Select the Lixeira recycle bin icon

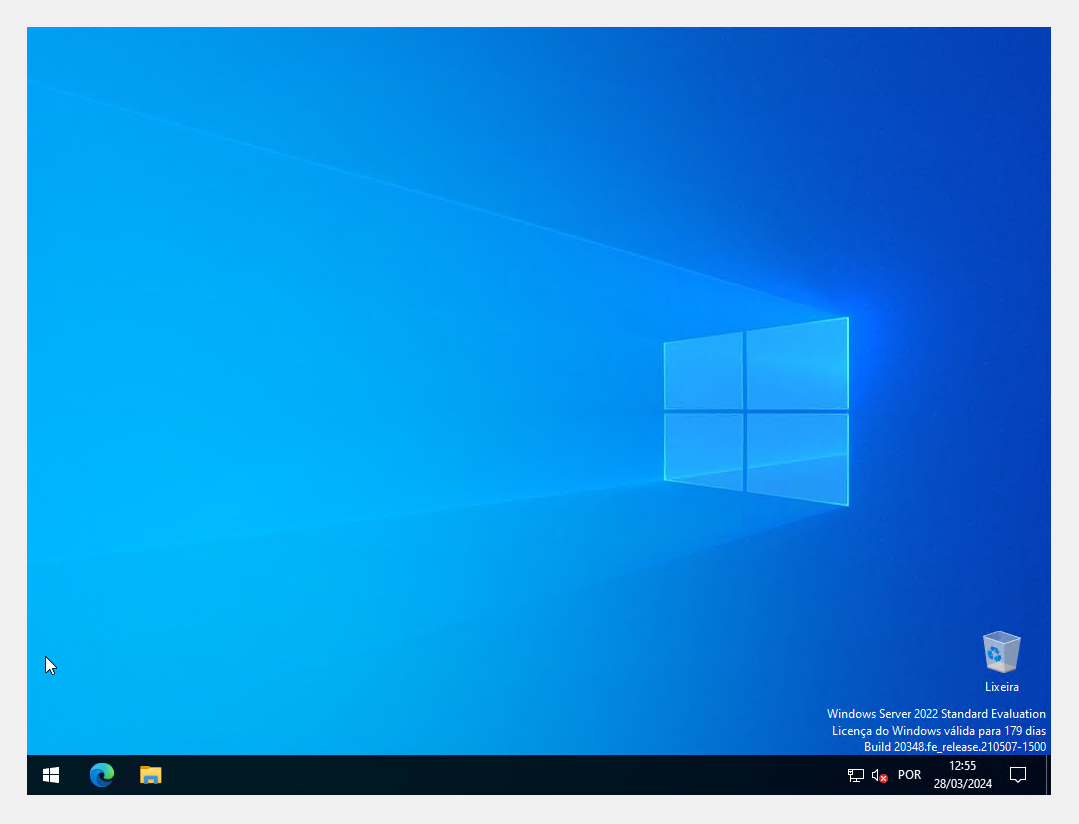tap(1001, 652)
